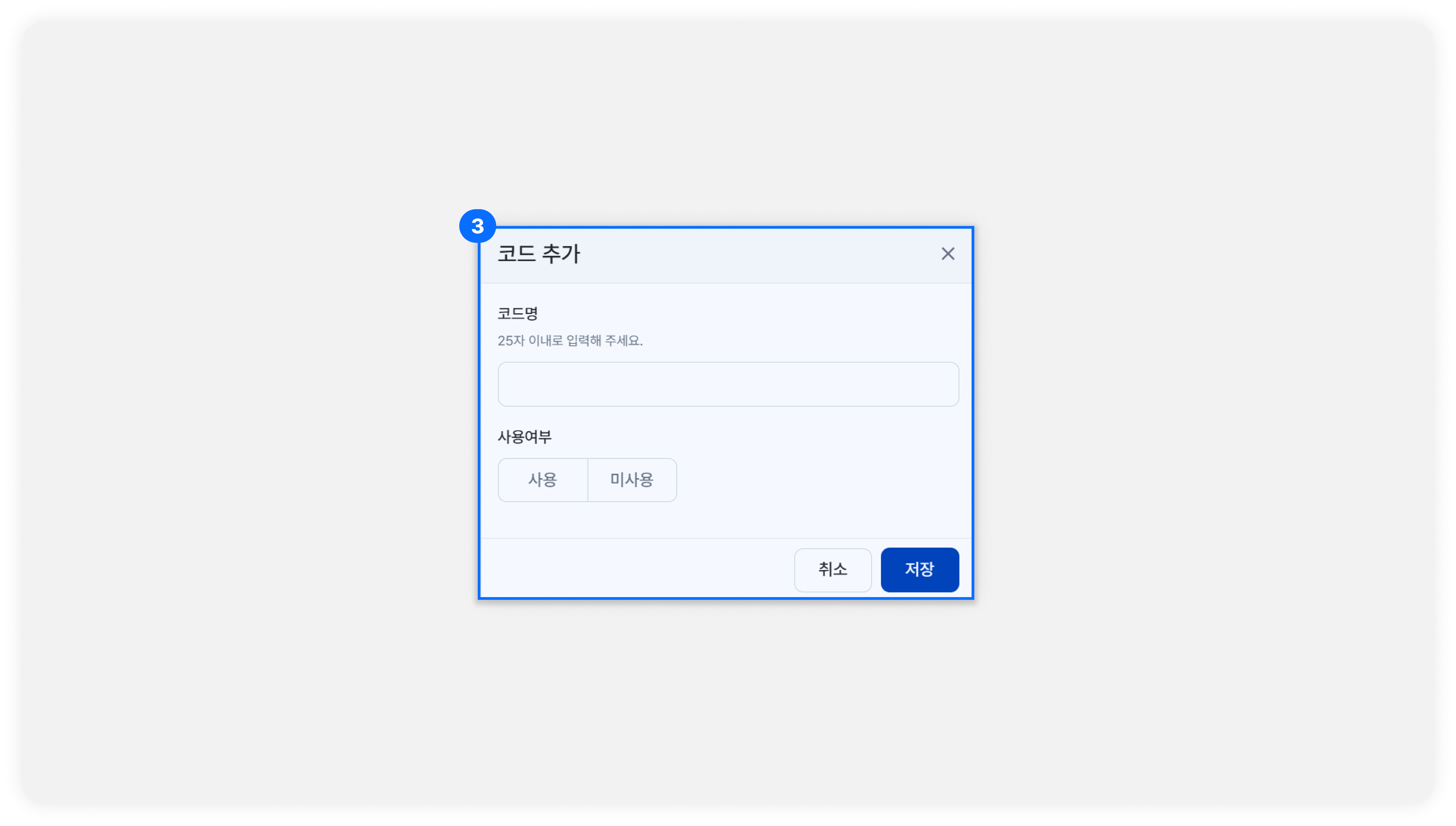
Task: Click the 저장 button
Action: pos(919,570)
